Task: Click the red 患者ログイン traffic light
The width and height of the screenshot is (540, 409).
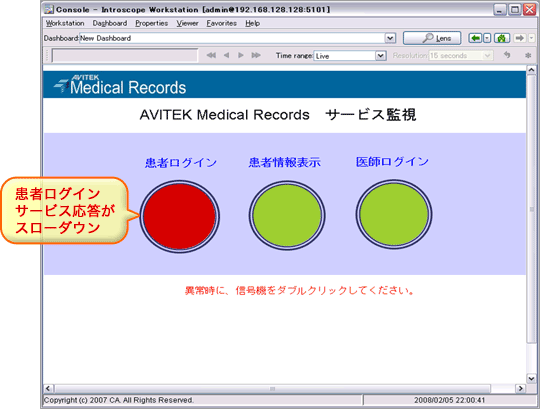Action: pyautogui.click(x=179, y=216)
